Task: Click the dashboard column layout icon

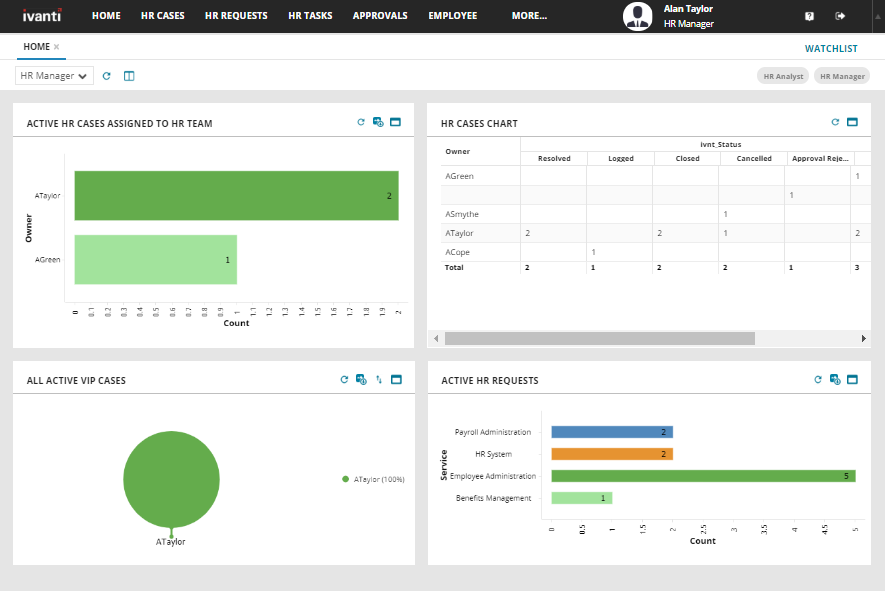Action: pos(129,76)
